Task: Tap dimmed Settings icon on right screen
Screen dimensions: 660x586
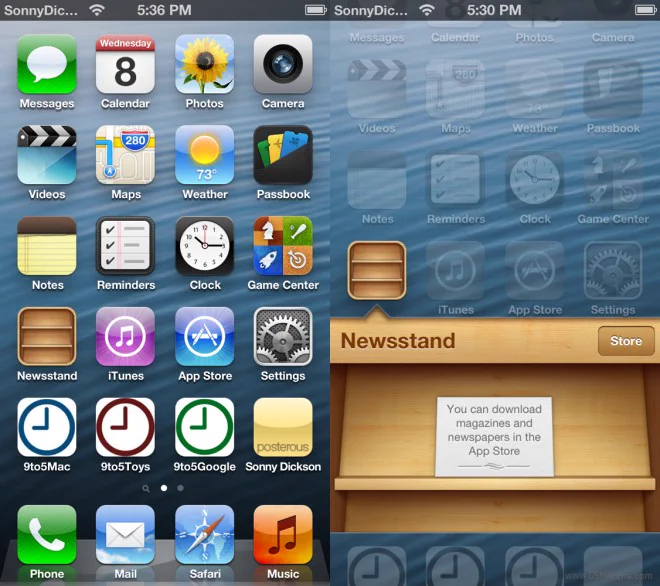Action: point(613,270)
